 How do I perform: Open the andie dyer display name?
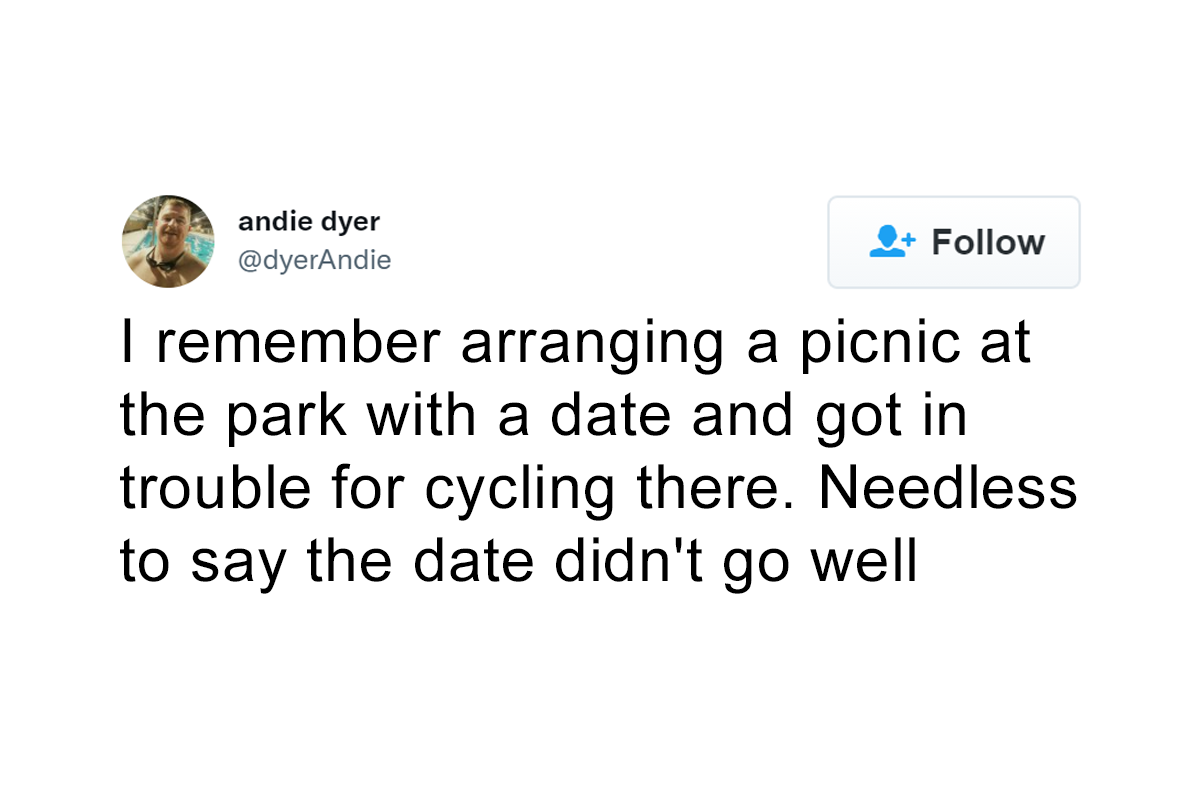[x=309, y=222]
